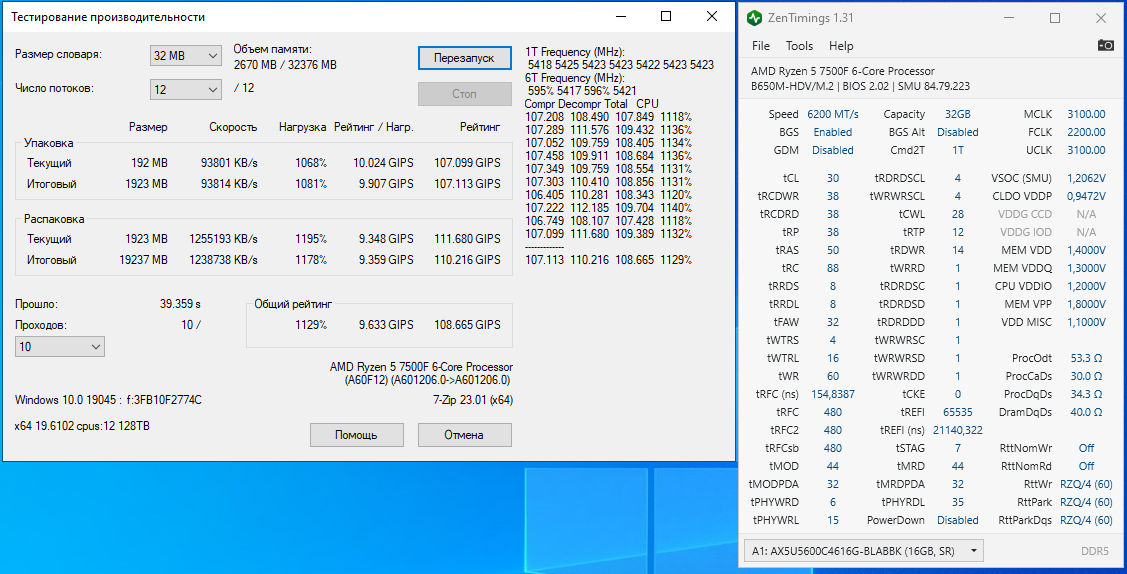Click the Помощь button
Image resolution: width=1127 pixels, height=574 pixels.
tap(356, 435)
